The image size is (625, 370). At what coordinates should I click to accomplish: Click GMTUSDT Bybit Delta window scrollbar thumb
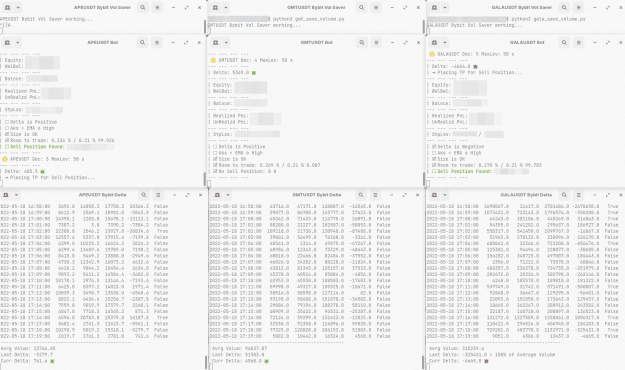(x=423, y=362)
